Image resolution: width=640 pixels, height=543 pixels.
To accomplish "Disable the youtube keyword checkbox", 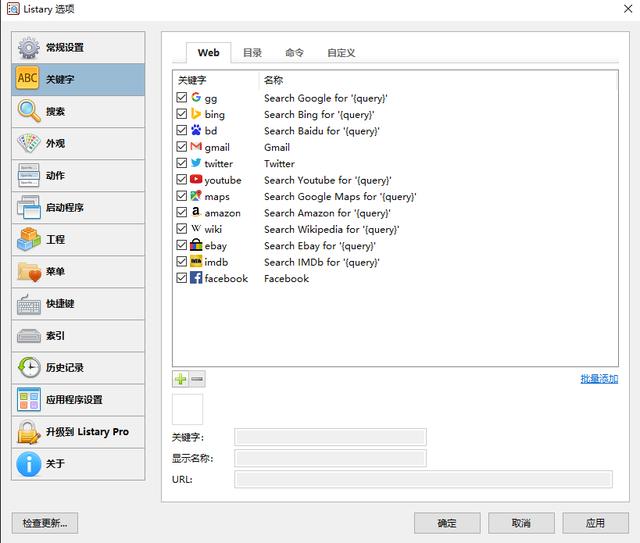I will 182,179.
